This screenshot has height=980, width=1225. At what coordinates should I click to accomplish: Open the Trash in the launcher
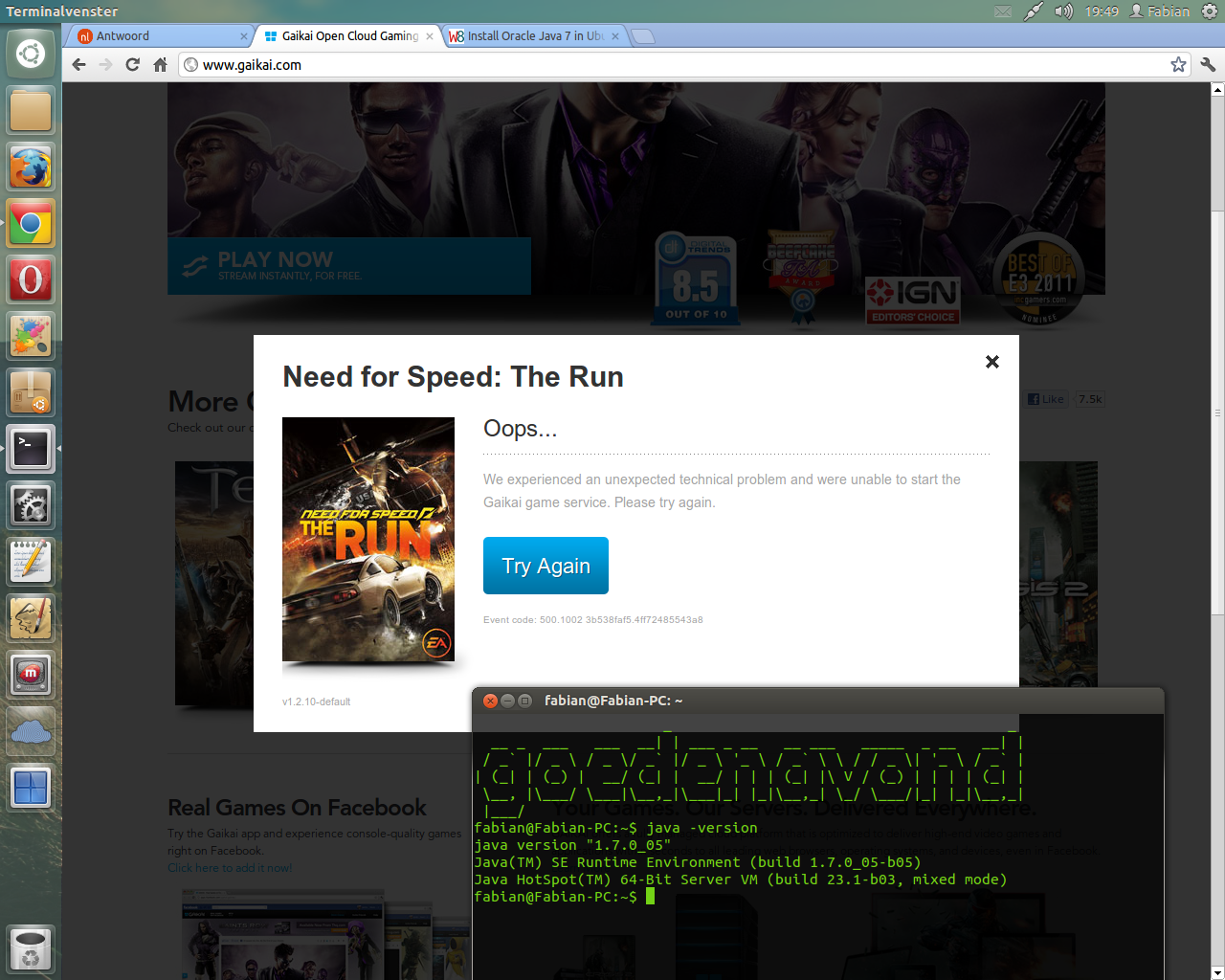(31, 948)
